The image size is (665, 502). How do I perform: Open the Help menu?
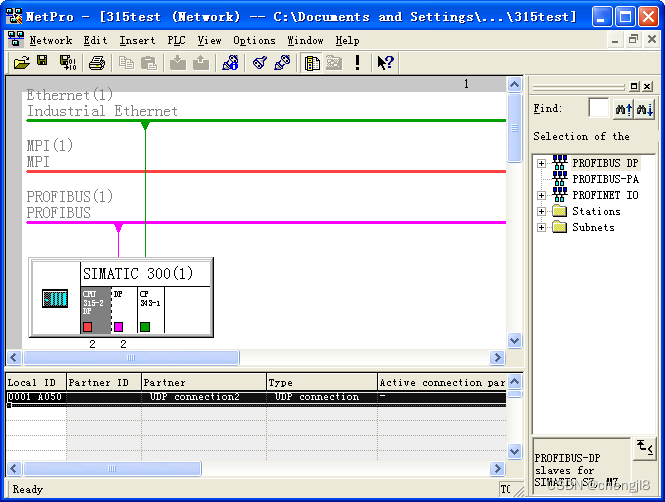click(347, 40)
